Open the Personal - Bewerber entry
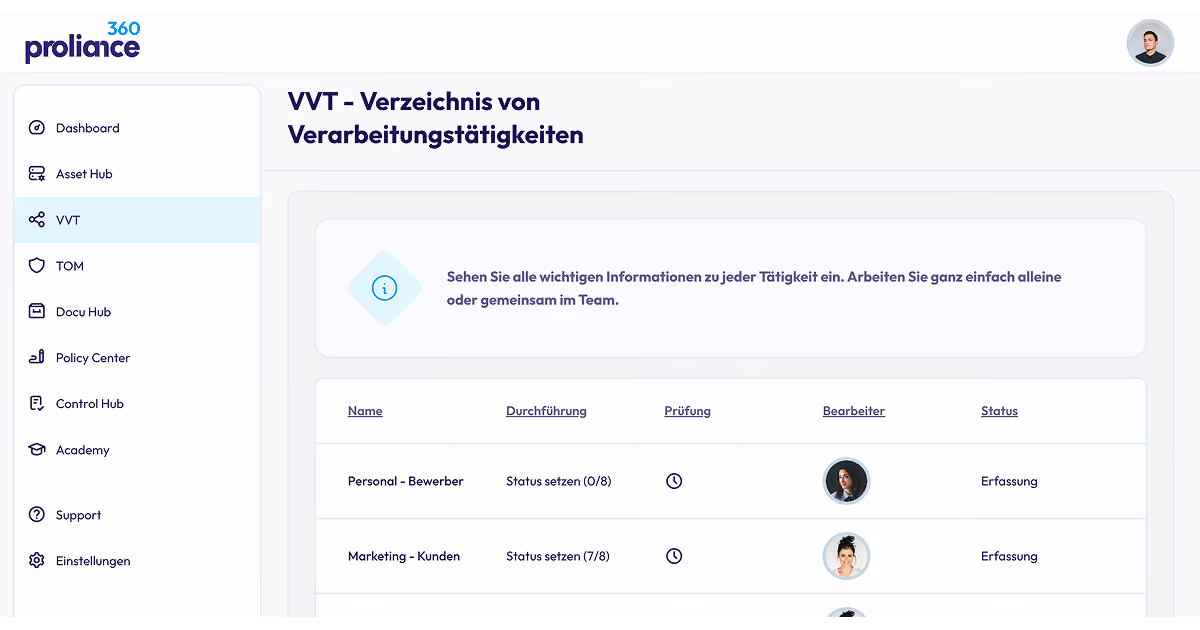Viewport: 1200px width, 630px height. coord(406,481)
